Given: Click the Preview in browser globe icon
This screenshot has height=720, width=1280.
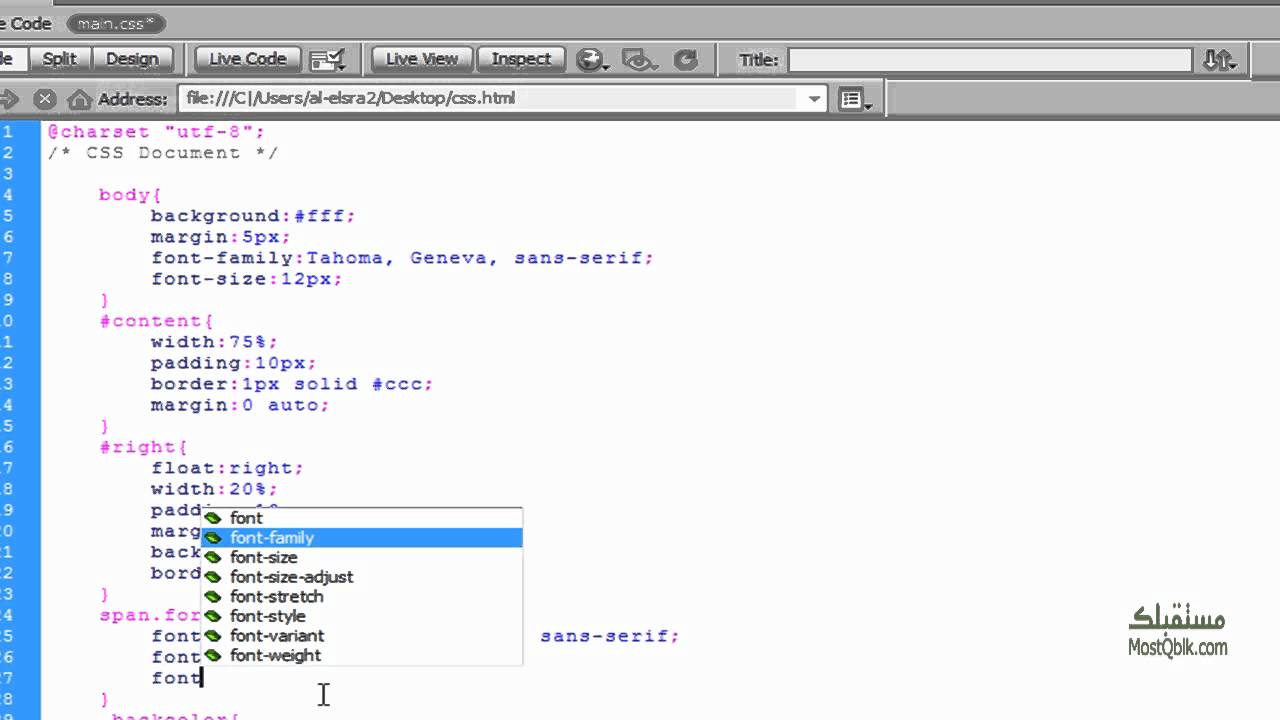Looking at the screenshot, I should [x=592, y=60].
